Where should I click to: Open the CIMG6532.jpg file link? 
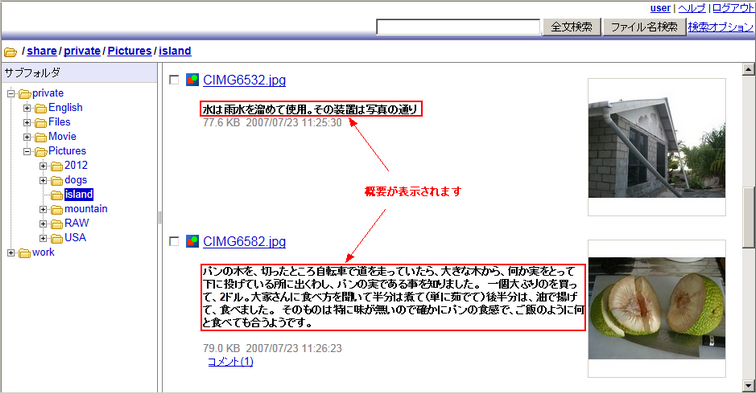coord(244,80)
